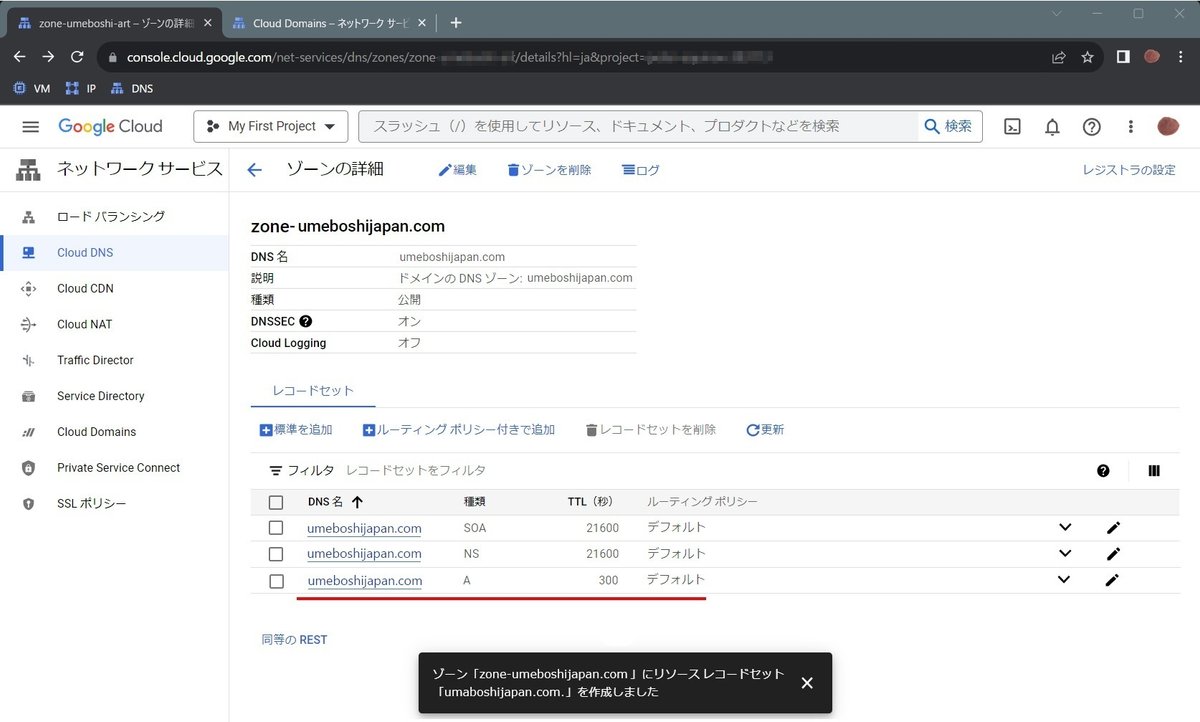Open notifications bell
This screenshot has width=1200, height=722.
(1052, 127)
